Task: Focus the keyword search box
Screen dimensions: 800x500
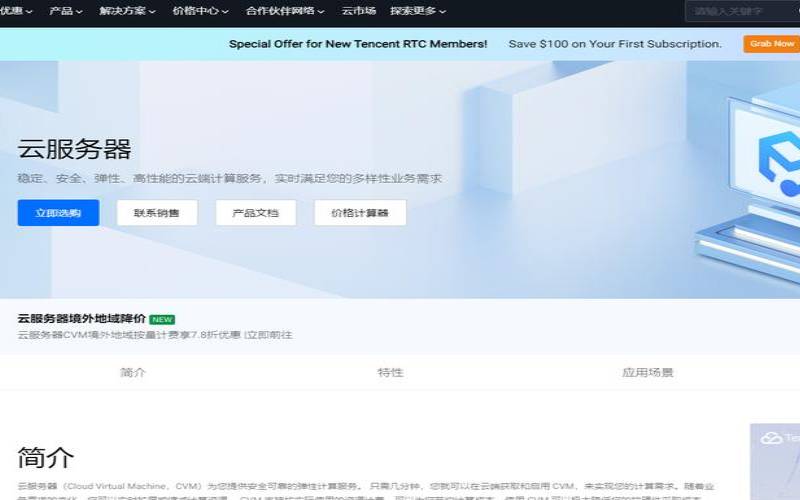Action: coord(742,11)
